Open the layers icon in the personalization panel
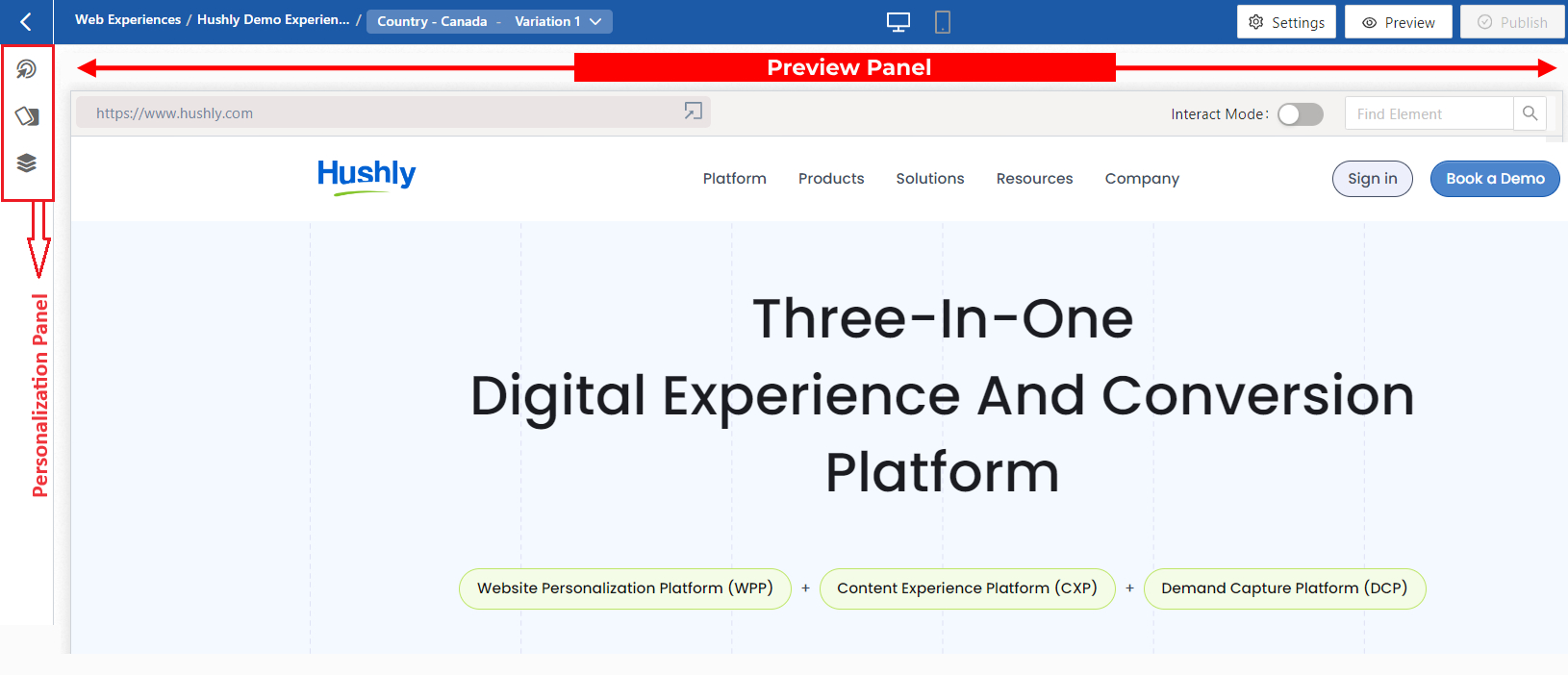Viewport: 1568px width, 675px height. [27, 162]
